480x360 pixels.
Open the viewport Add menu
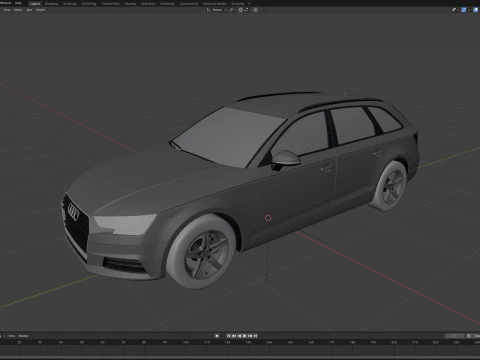(x=29, y=10)
